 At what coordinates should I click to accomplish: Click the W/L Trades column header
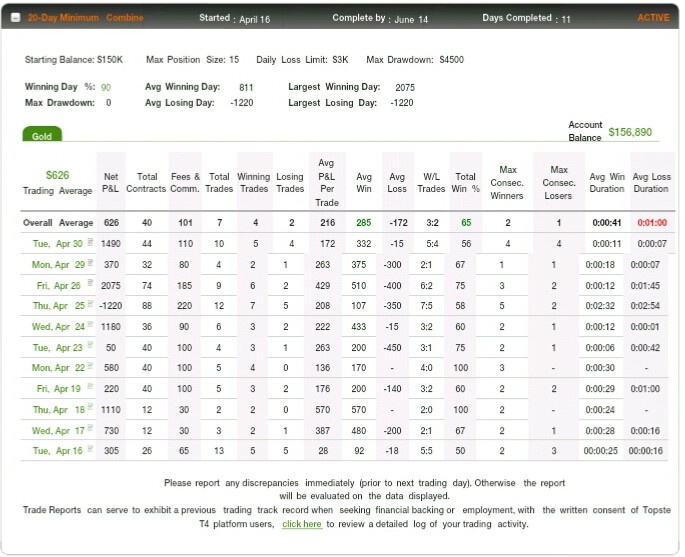pos(431,183)
